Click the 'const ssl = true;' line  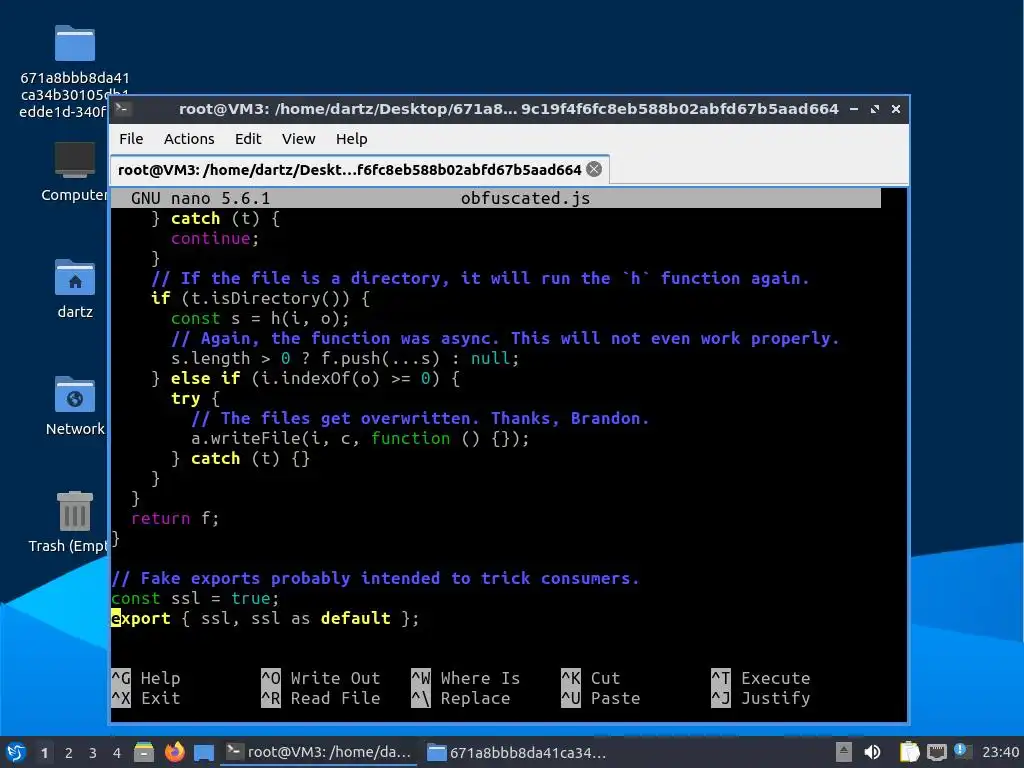[x=195, y=598]
